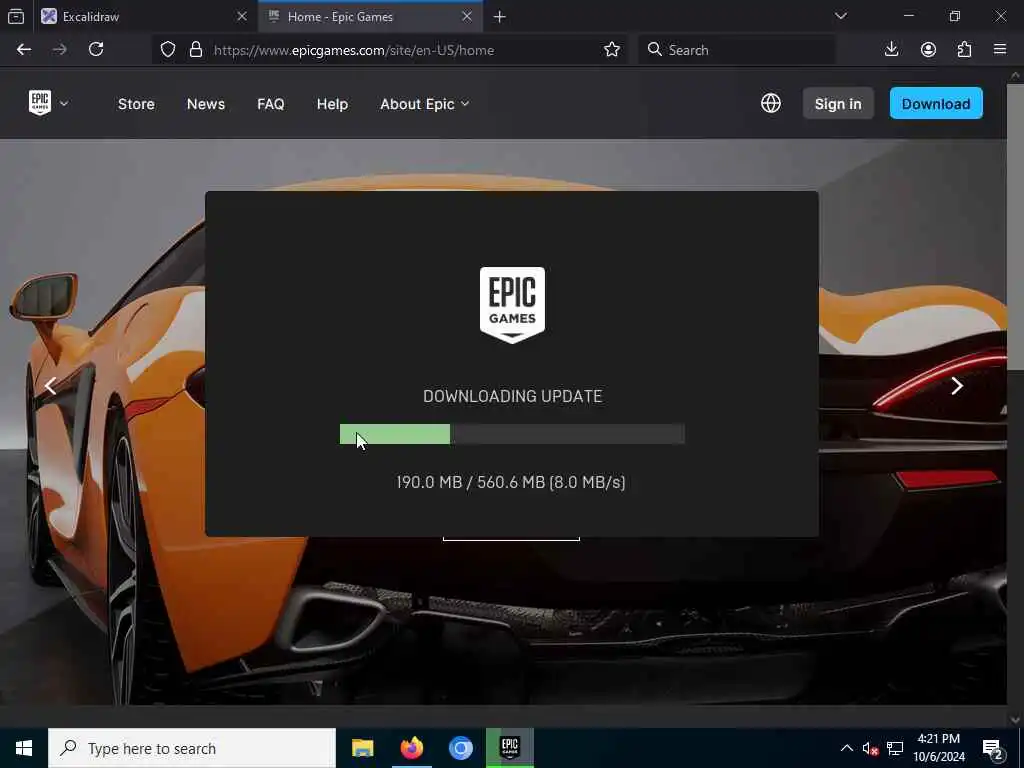Close the Excalidraw tab
The height and width of the screenshot is (768, 1024).
pyautogui.click(x=242, y=16)
